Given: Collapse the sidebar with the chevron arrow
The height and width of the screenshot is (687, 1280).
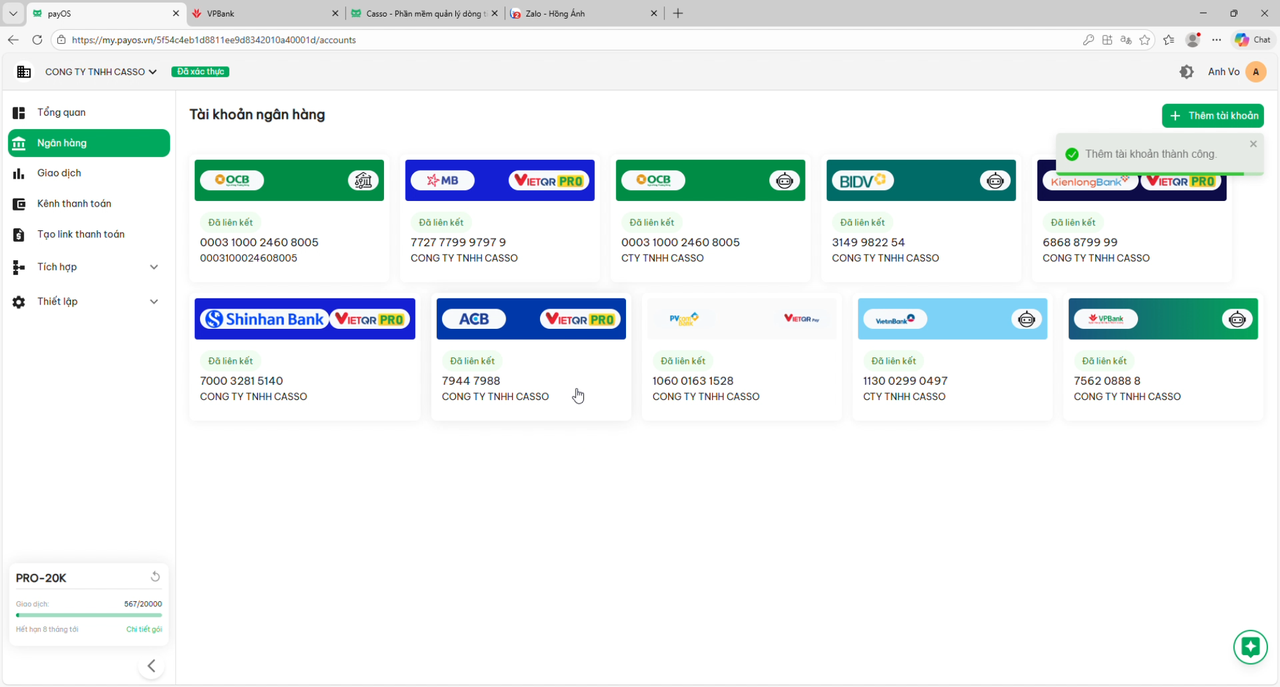Looking at the screenshot, I should (151, 665).
